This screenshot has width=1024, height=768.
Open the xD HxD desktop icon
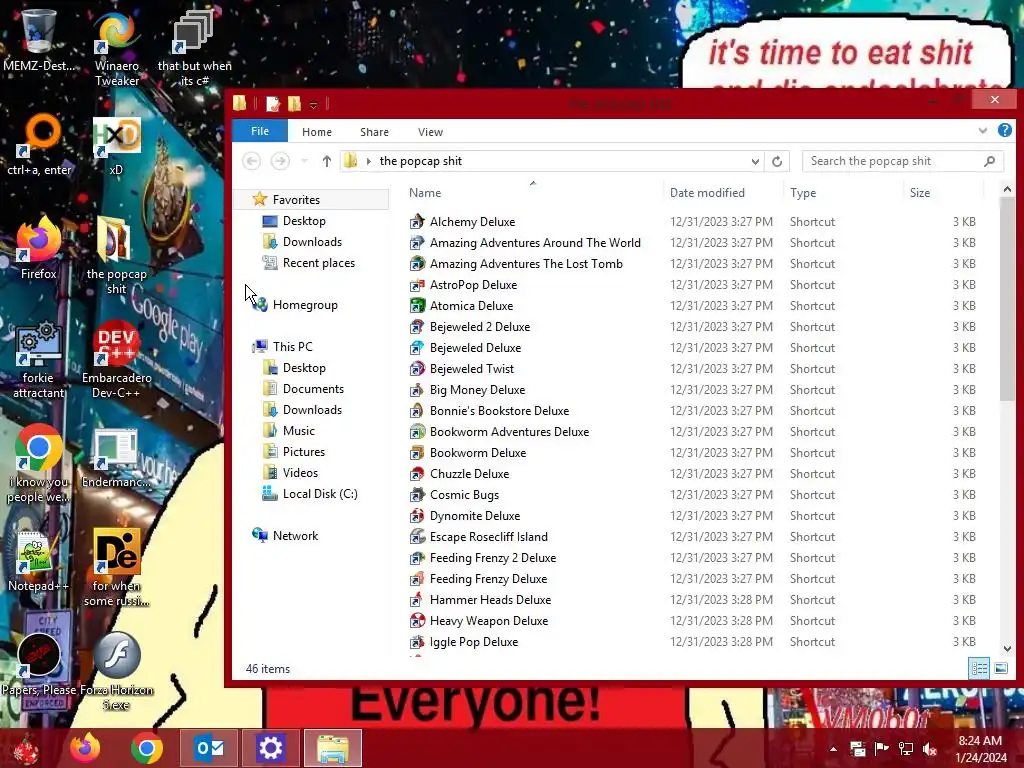[x=116, y=145]
